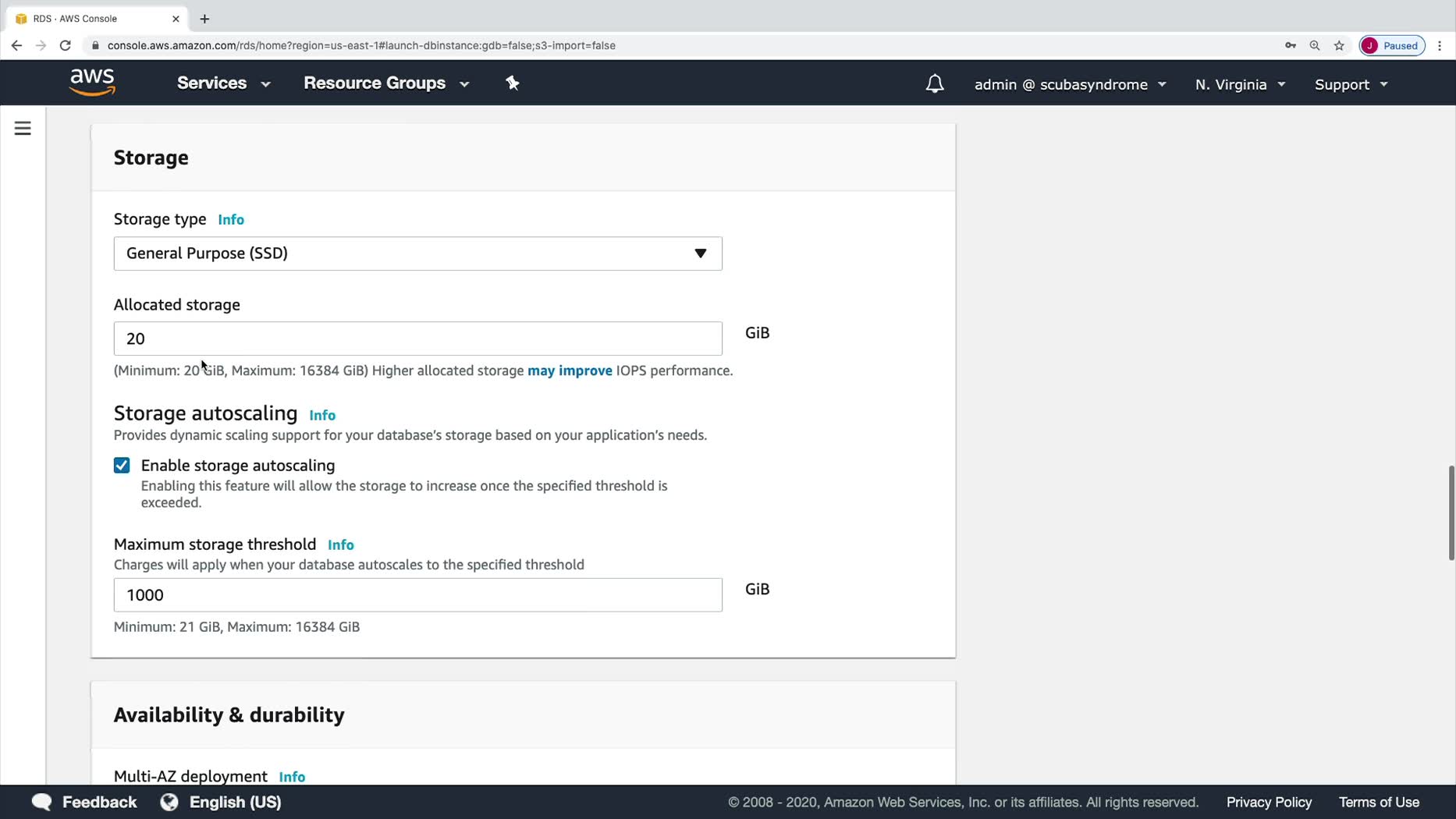The image size is (1456, 819).
Task: Click the site lock icon in address bar
Action: 95,45
